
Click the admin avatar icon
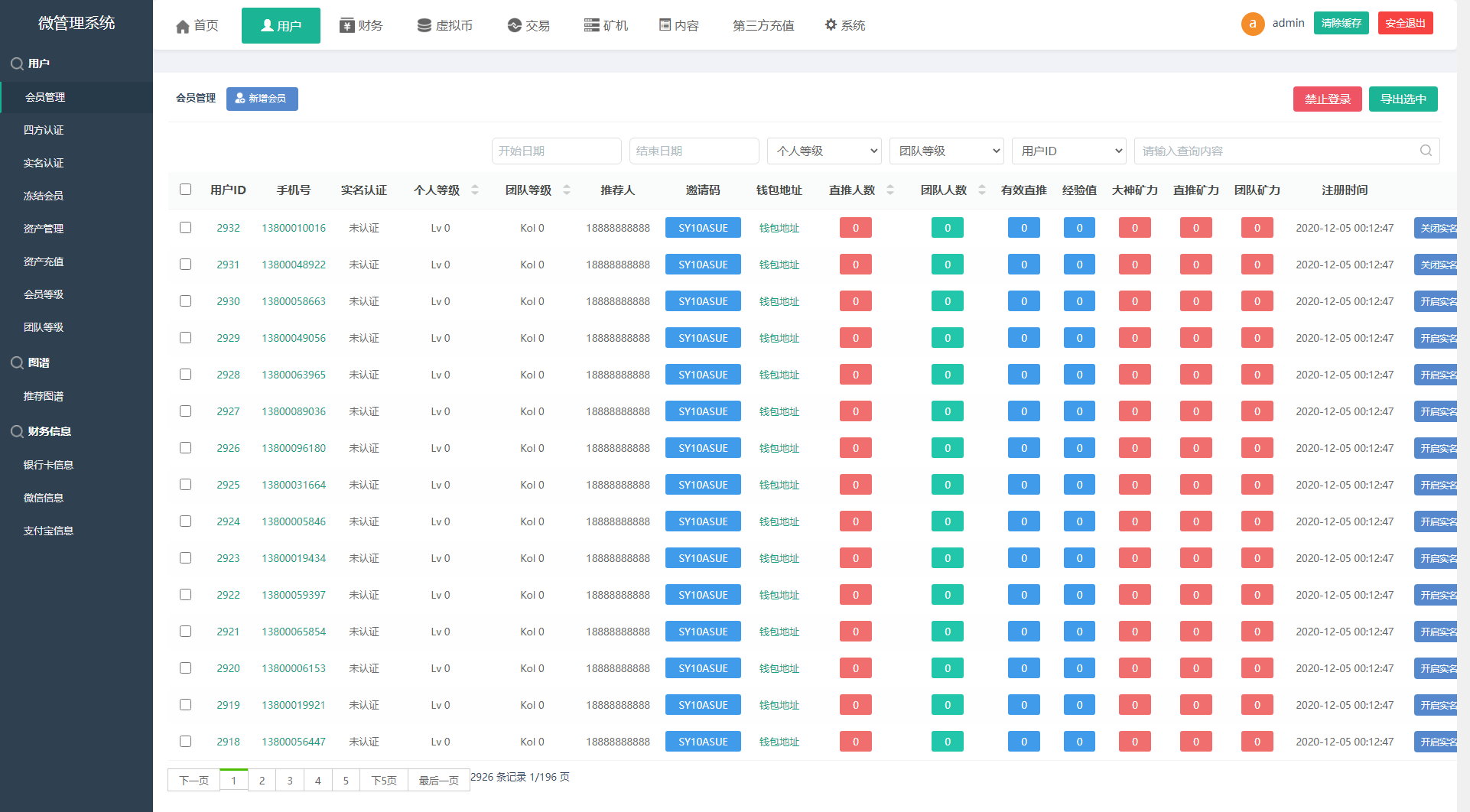[1252, 24]
